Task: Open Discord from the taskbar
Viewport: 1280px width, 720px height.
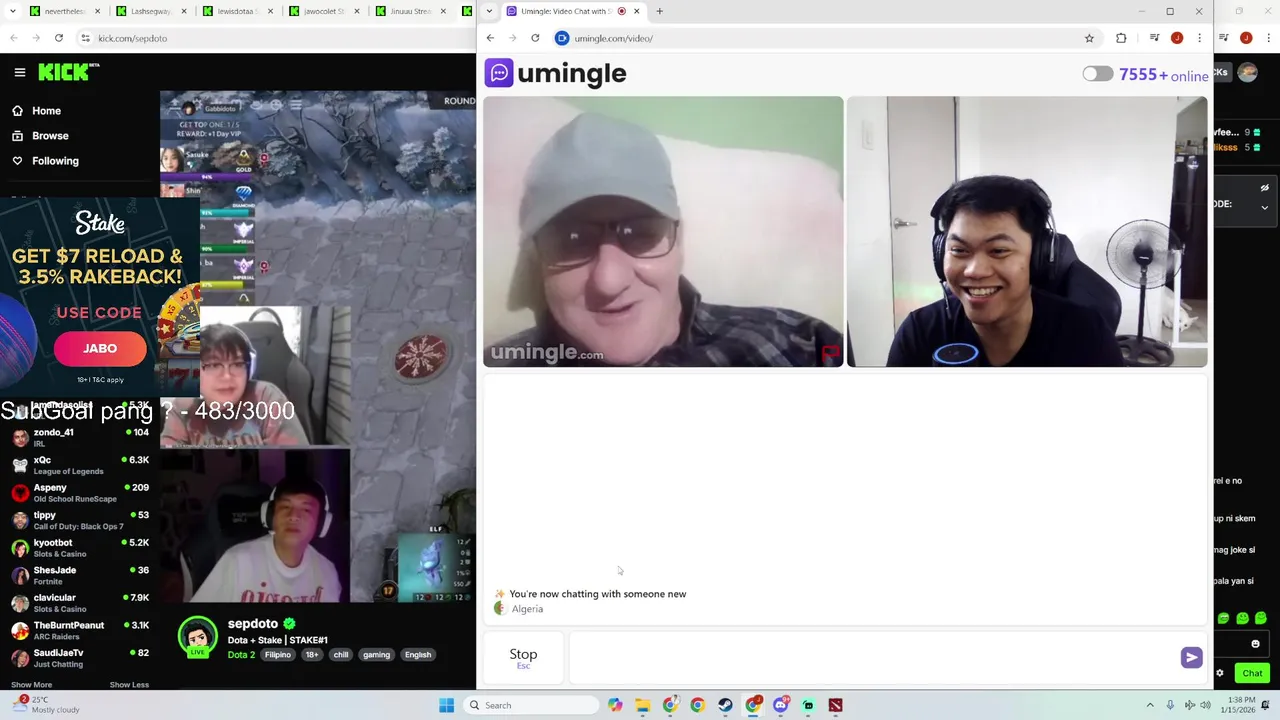Action: [780, 705]
